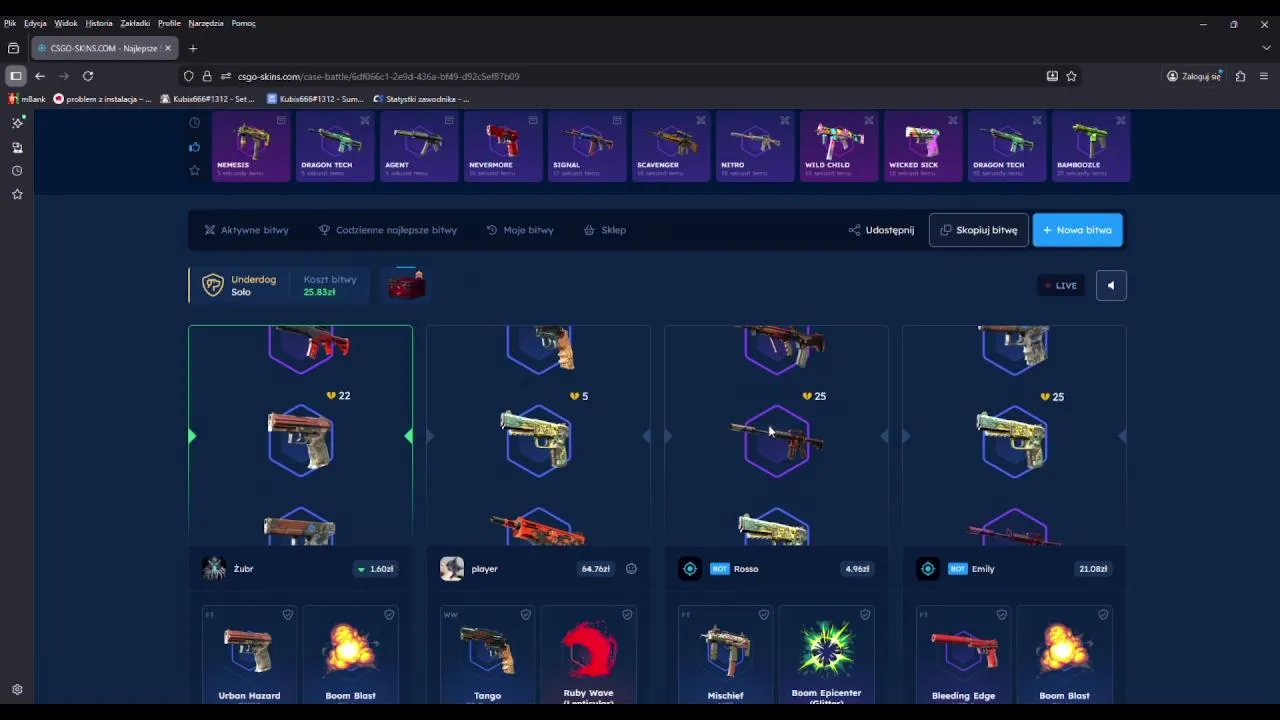Screen dimensions: 1280x720
Task: Open the Widok menu
Action: click(66, 23)
